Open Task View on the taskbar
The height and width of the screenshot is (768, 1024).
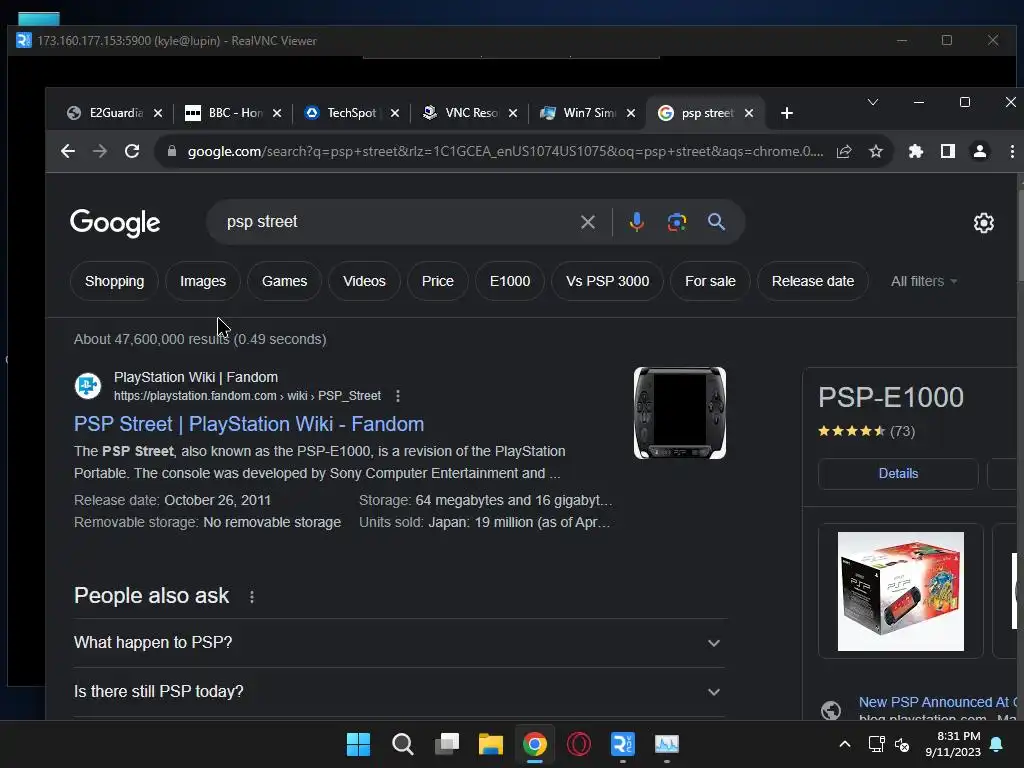pos(447,744)
